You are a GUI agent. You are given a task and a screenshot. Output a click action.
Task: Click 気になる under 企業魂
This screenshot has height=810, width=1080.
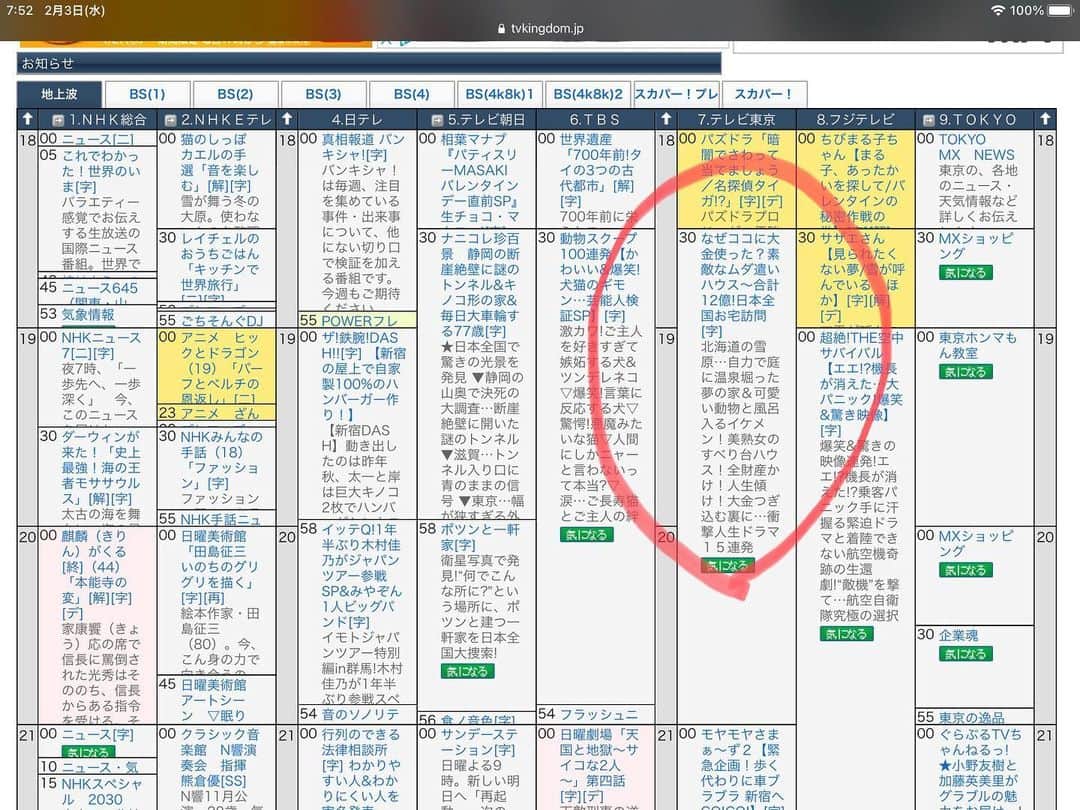click(x=966, y=654)
